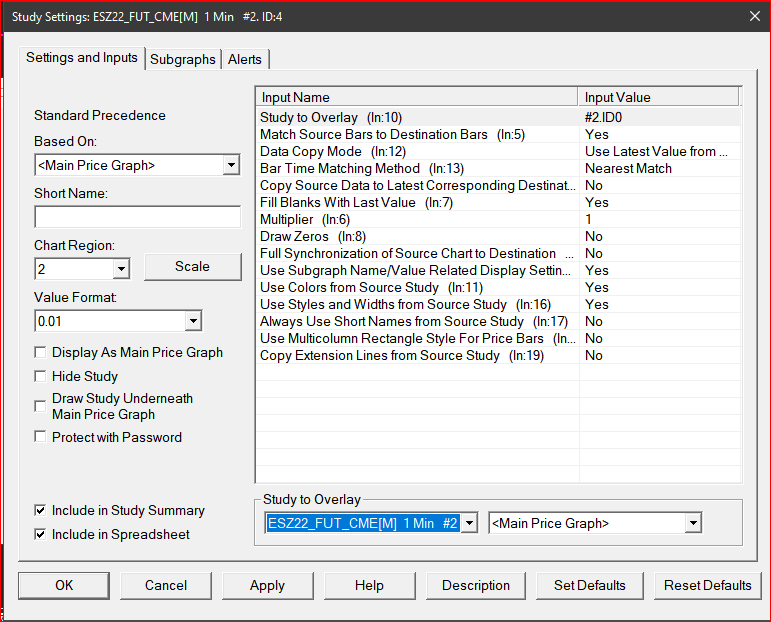771x622 pixels.
Task: Open the study Description button
Action: pos(476,585)
